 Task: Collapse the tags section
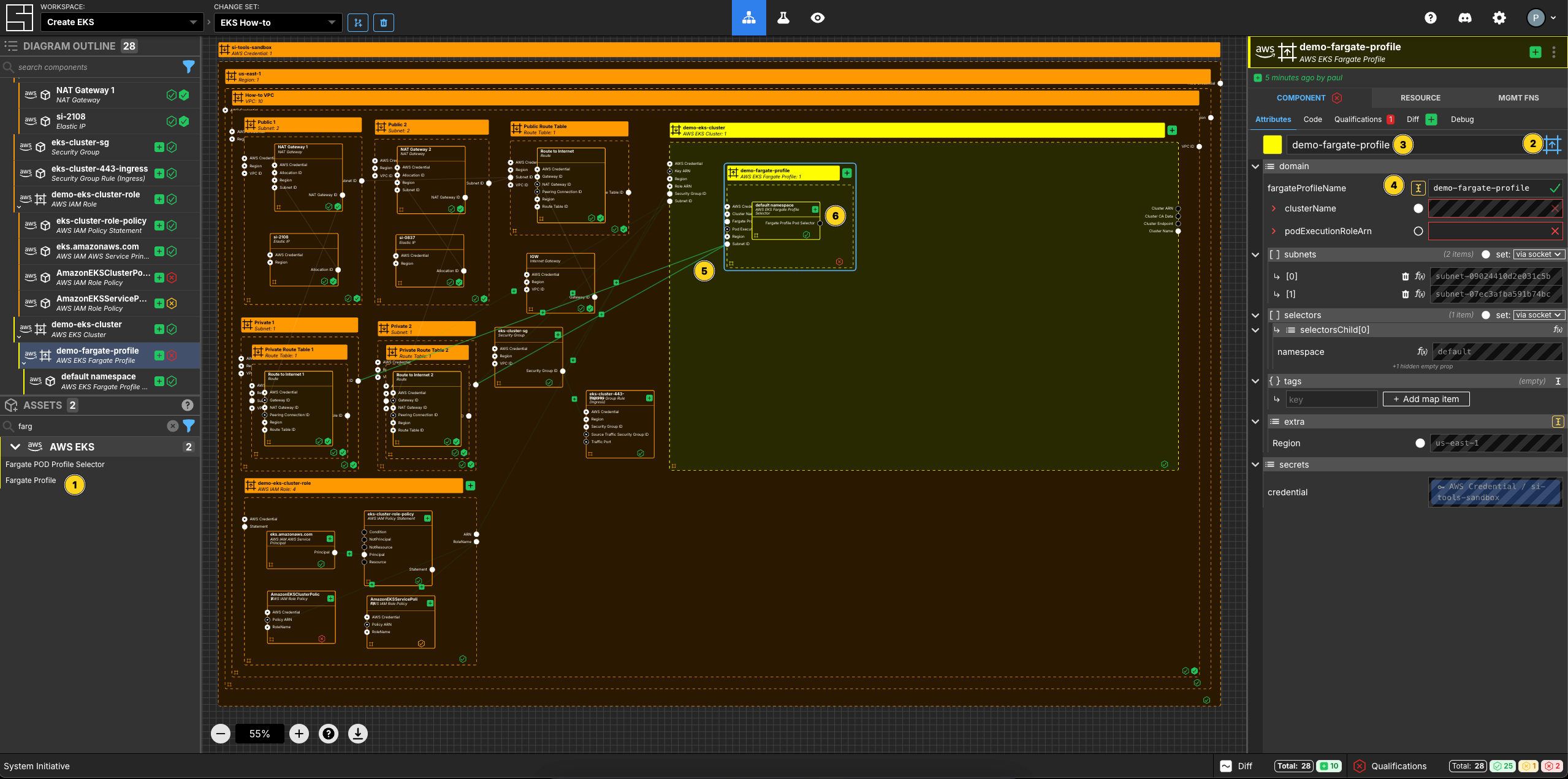(1255, 381)
